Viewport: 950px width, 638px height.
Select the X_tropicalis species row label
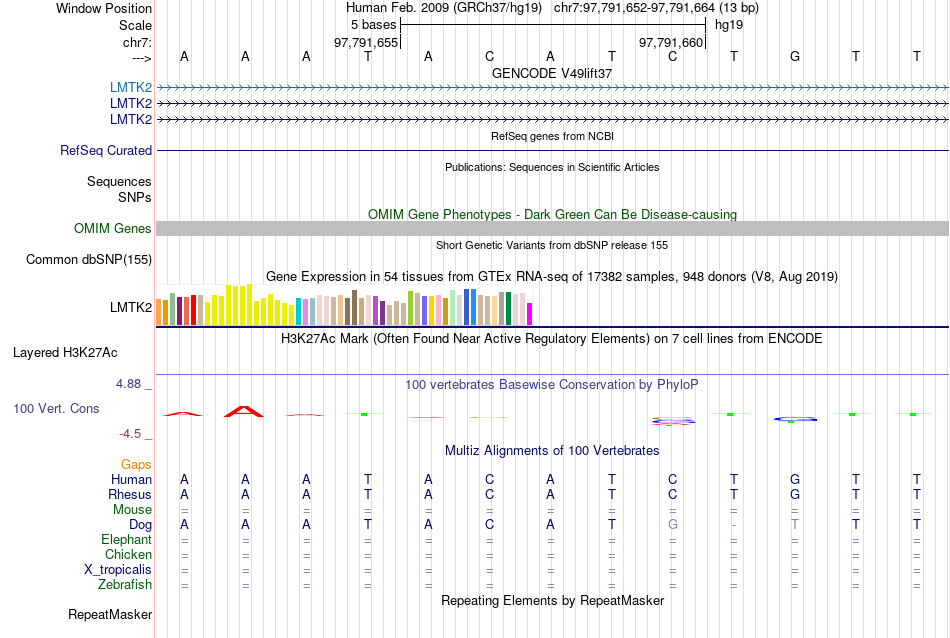coord(118,570)
